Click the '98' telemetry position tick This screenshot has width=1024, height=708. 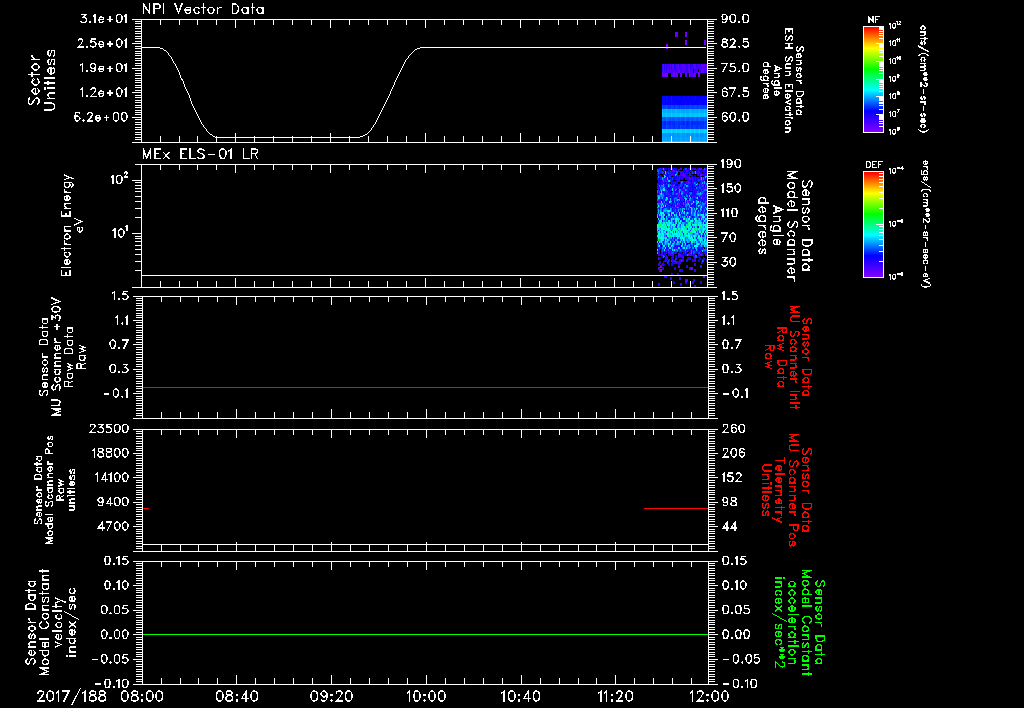click(x=729, y=502)
